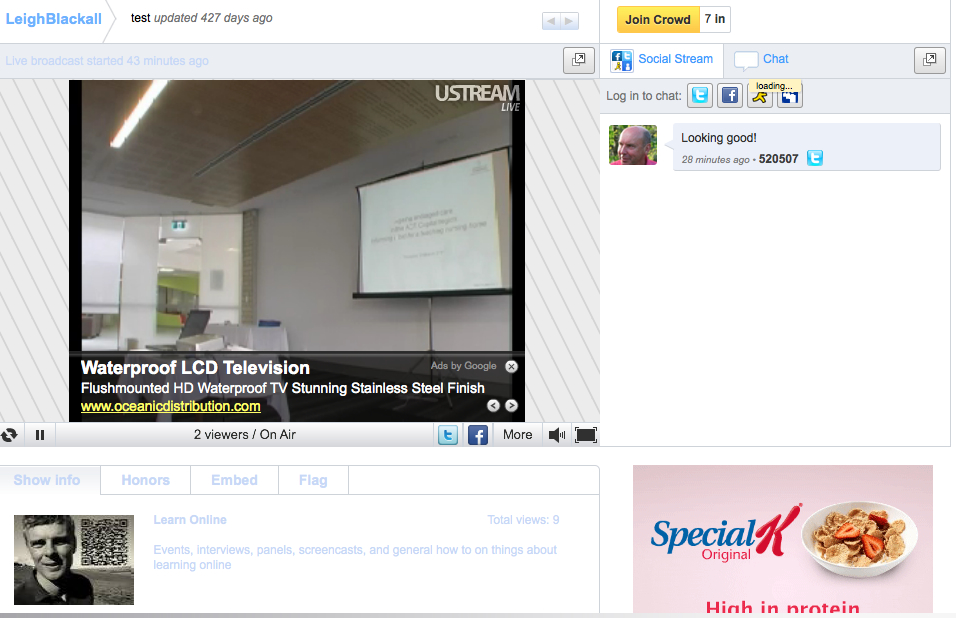
Task: Enter fullscreen video mode
Action: (x=586, y=435)
